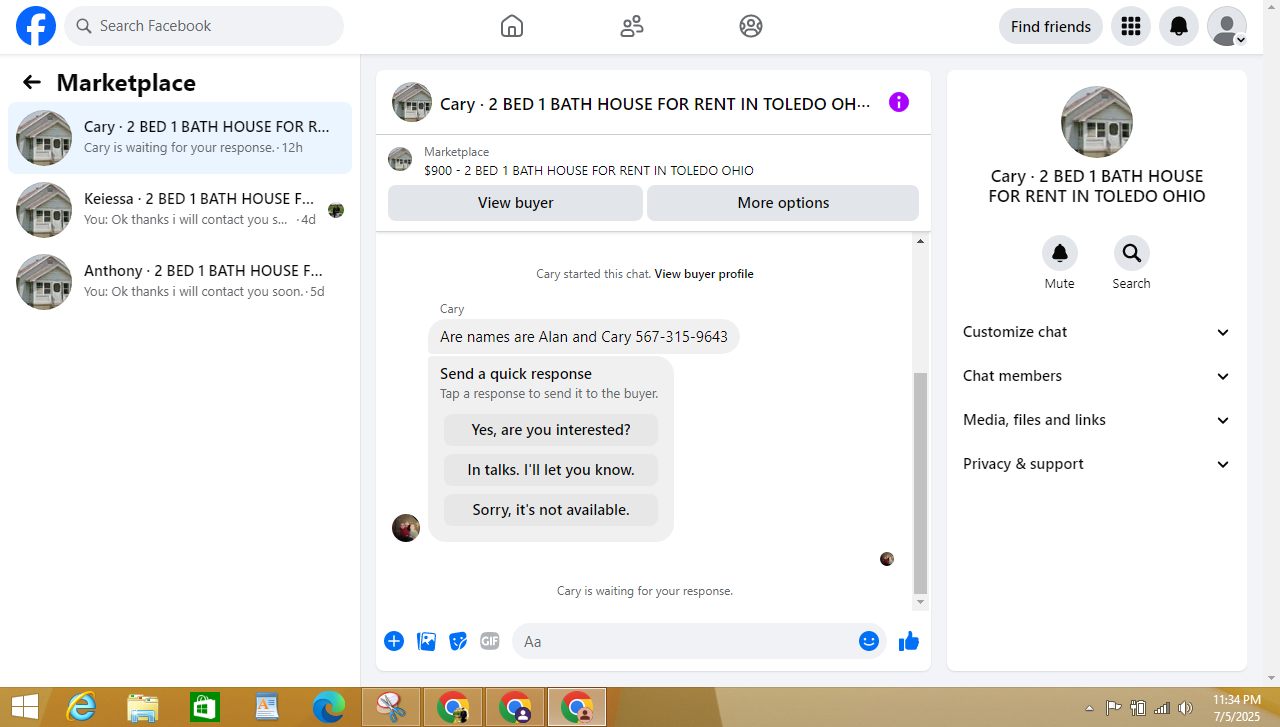1280x727 pixels.
Task: Open the Anthony conversation in list
Action: click(x=180, y=282)
